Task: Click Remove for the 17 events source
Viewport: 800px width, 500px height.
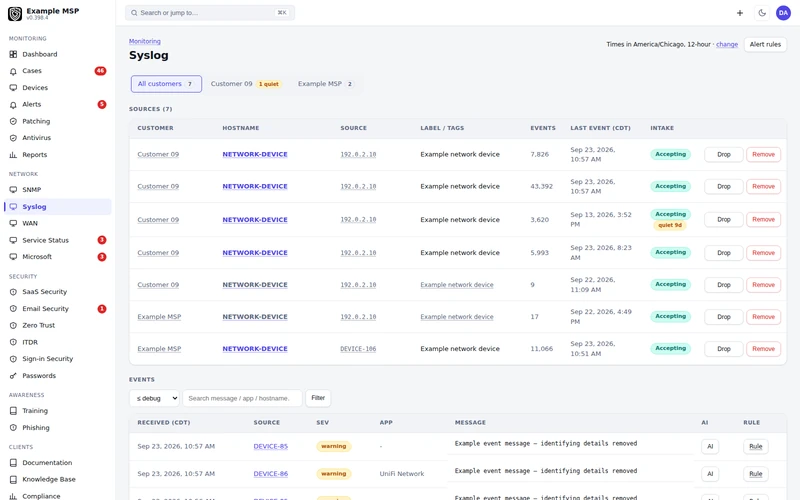Action: pyautogui.click(x=763, y=317)
